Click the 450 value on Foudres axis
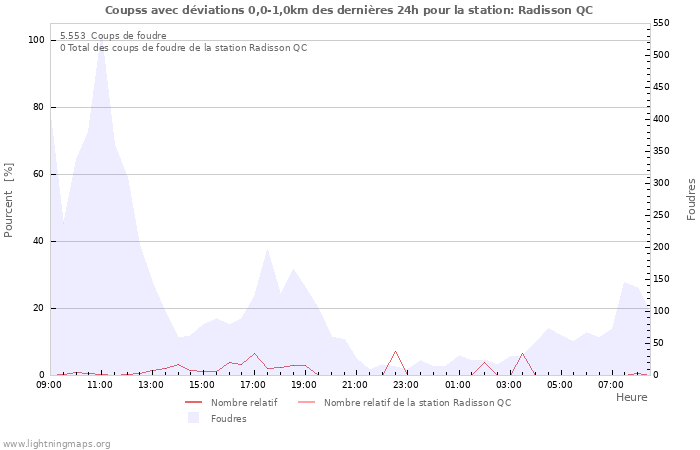 pyautogui.click(x=661, y=87)
